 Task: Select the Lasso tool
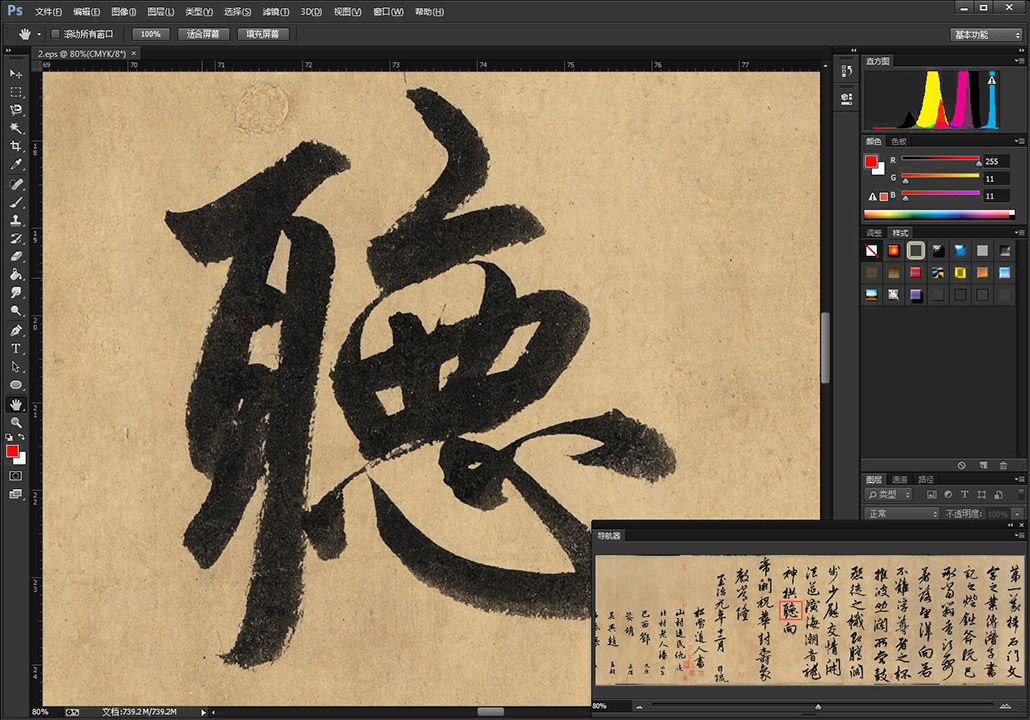tap(16, 110)
